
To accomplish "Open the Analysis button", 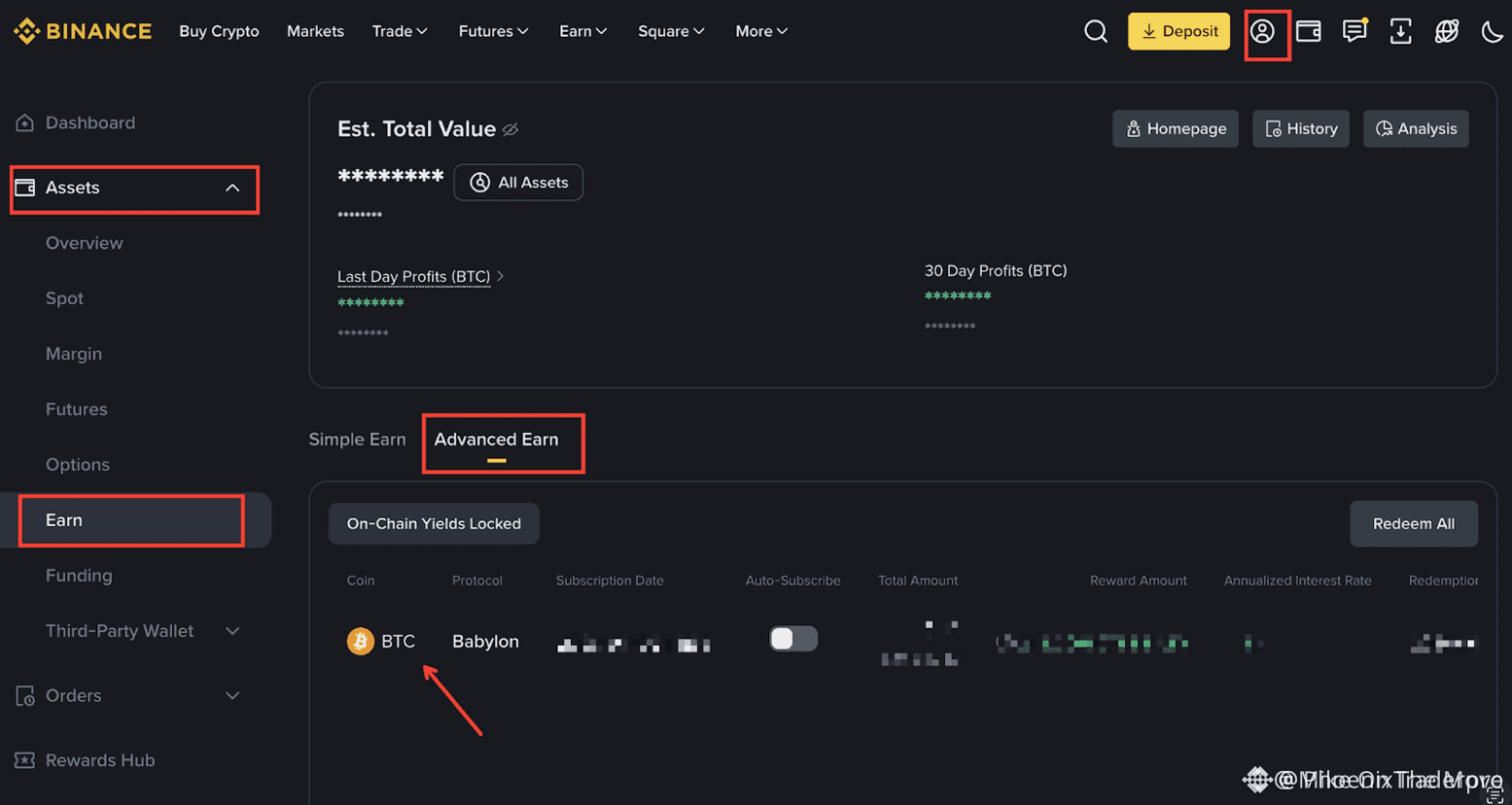I will click(x=1416, y=128).
